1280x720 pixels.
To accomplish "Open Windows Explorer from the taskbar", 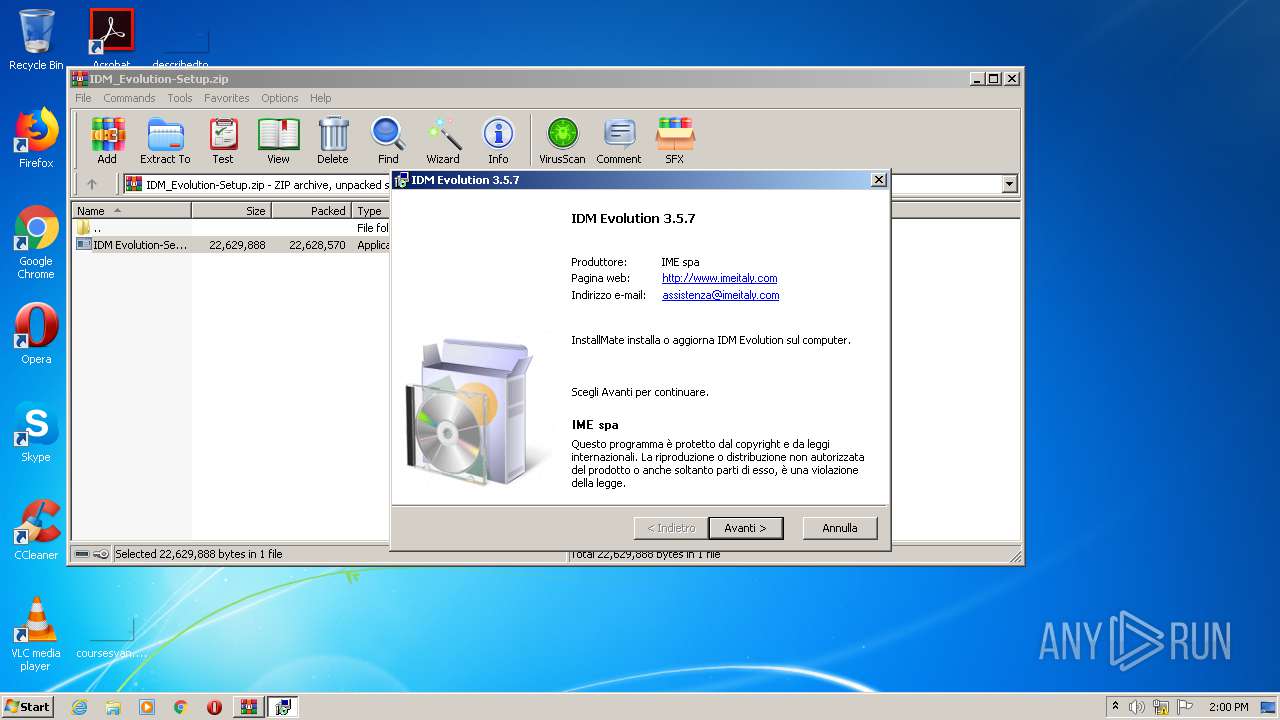I will coord(113,707).
